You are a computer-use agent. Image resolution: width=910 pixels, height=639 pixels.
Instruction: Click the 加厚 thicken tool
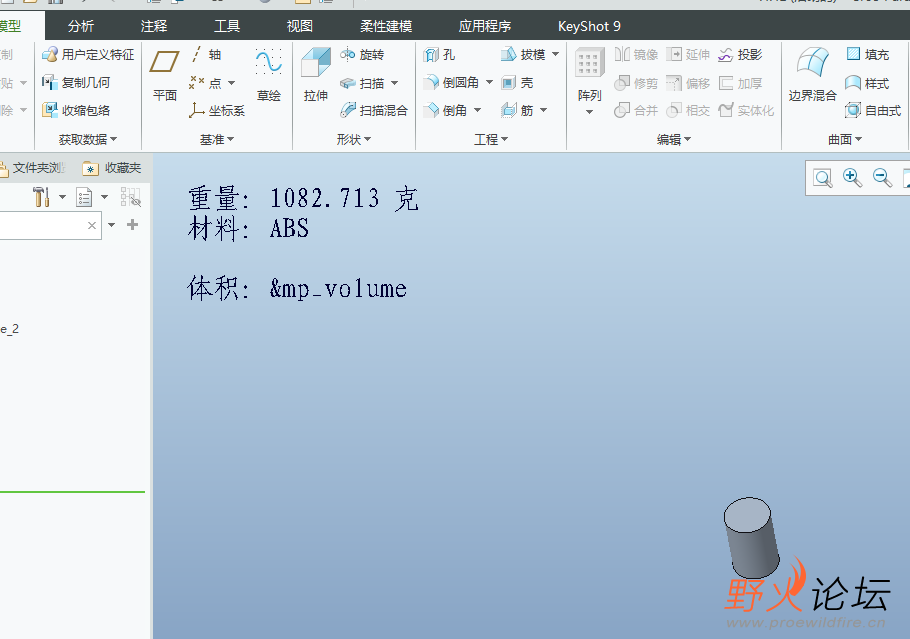point(741,83)
